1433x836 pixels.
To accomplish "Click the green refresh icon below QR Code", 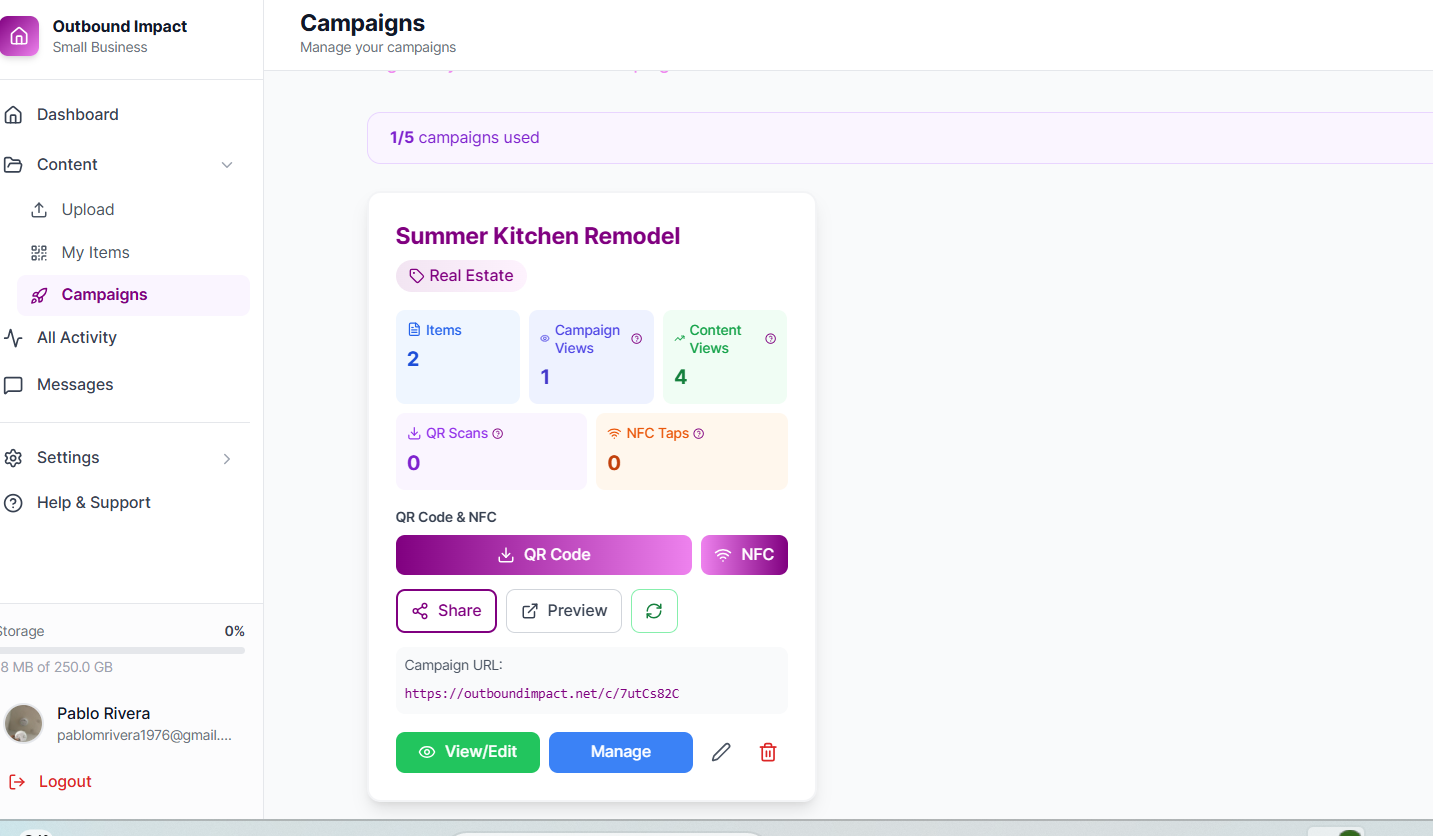I will (x=654, y=610).
